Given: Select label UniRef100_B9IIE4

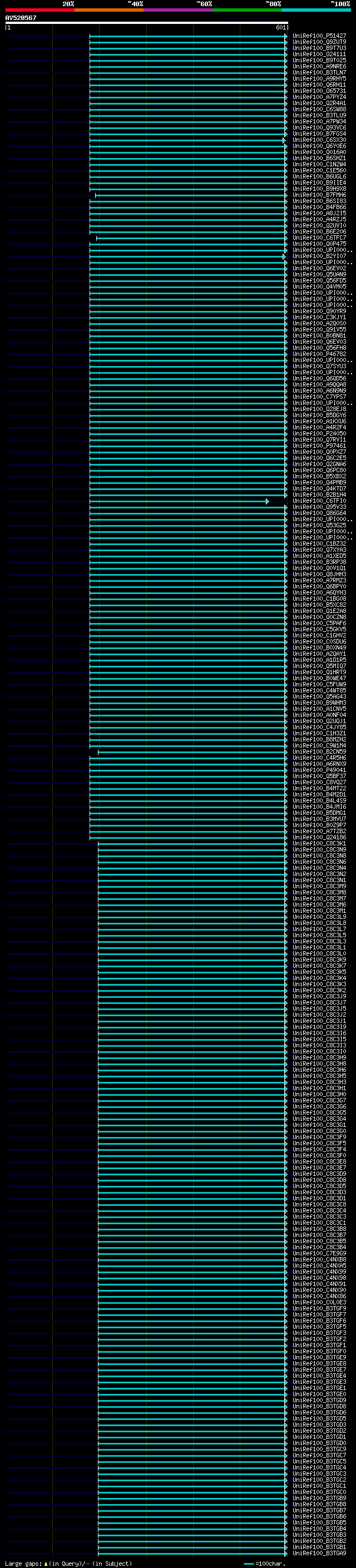Looking at the screenshot, I should (x=319, y=182).
